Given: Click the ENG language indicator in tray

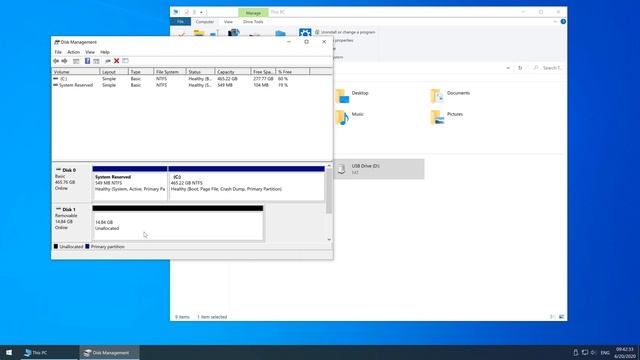Looking at the screenshot, I should 605,353.
